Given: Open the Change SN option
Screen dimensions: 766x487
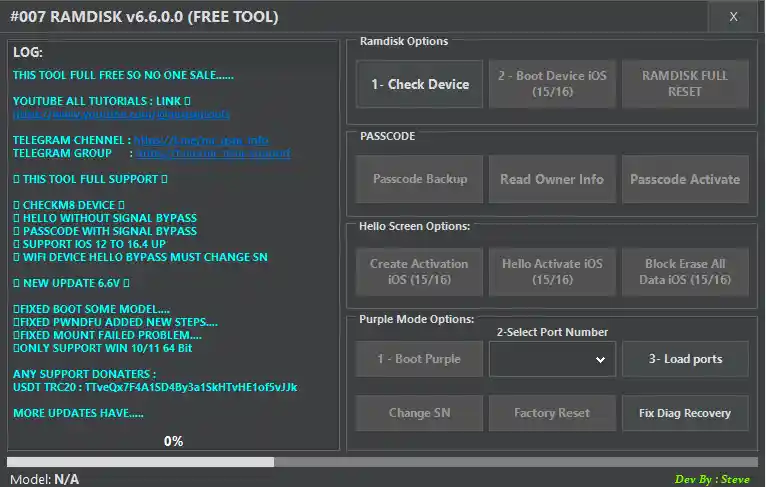Looking at the screenshot, I should click(x=420, y=413).
